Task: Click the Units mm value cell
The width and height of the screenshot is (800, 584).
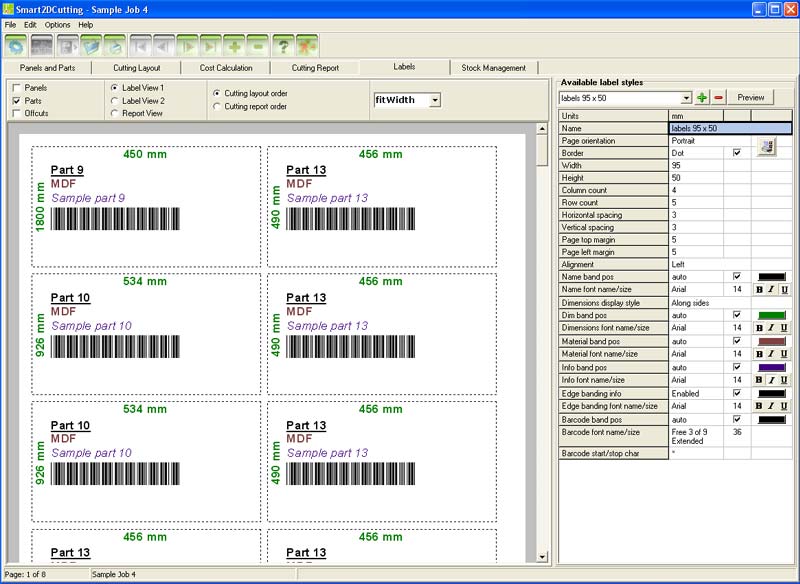Action: (x=696, y=116)
